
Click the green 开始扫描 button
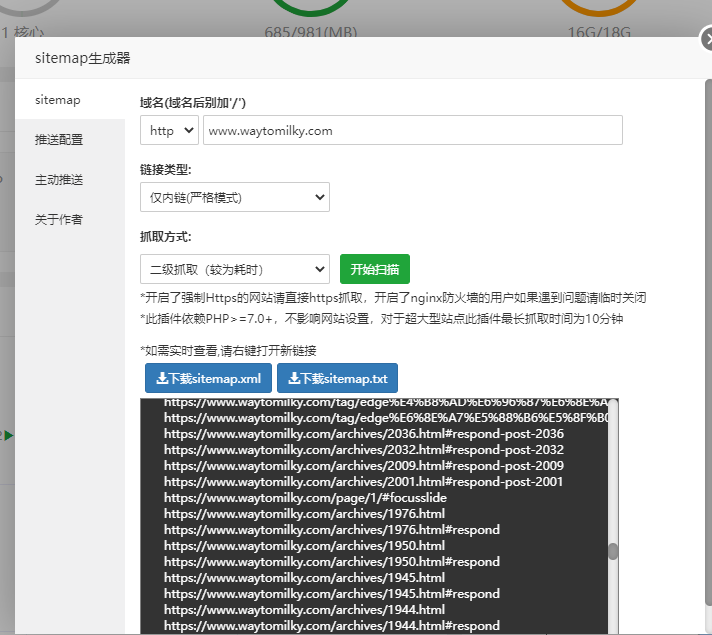(375, 269)
